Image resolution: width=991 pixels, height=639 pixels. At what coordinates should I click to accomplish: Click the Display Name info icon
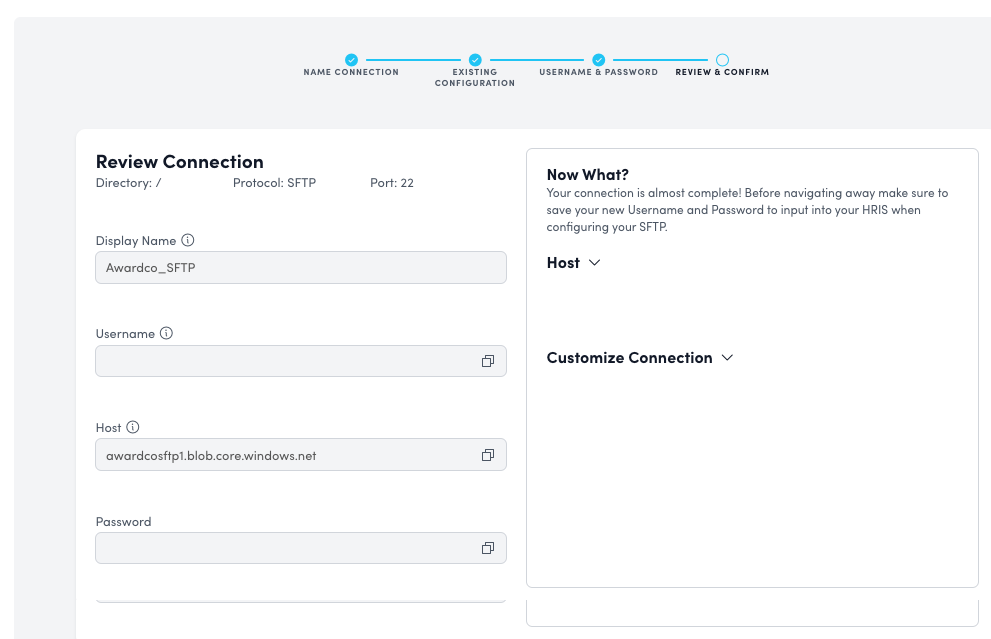188,240
